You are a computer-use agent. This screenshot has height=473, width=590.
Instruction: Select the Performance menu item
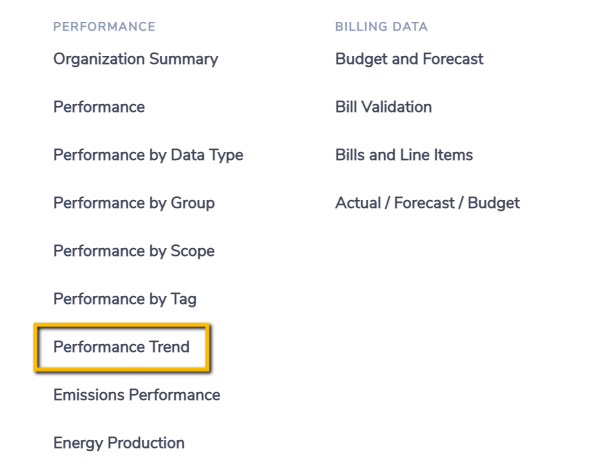tap(99, 107)
